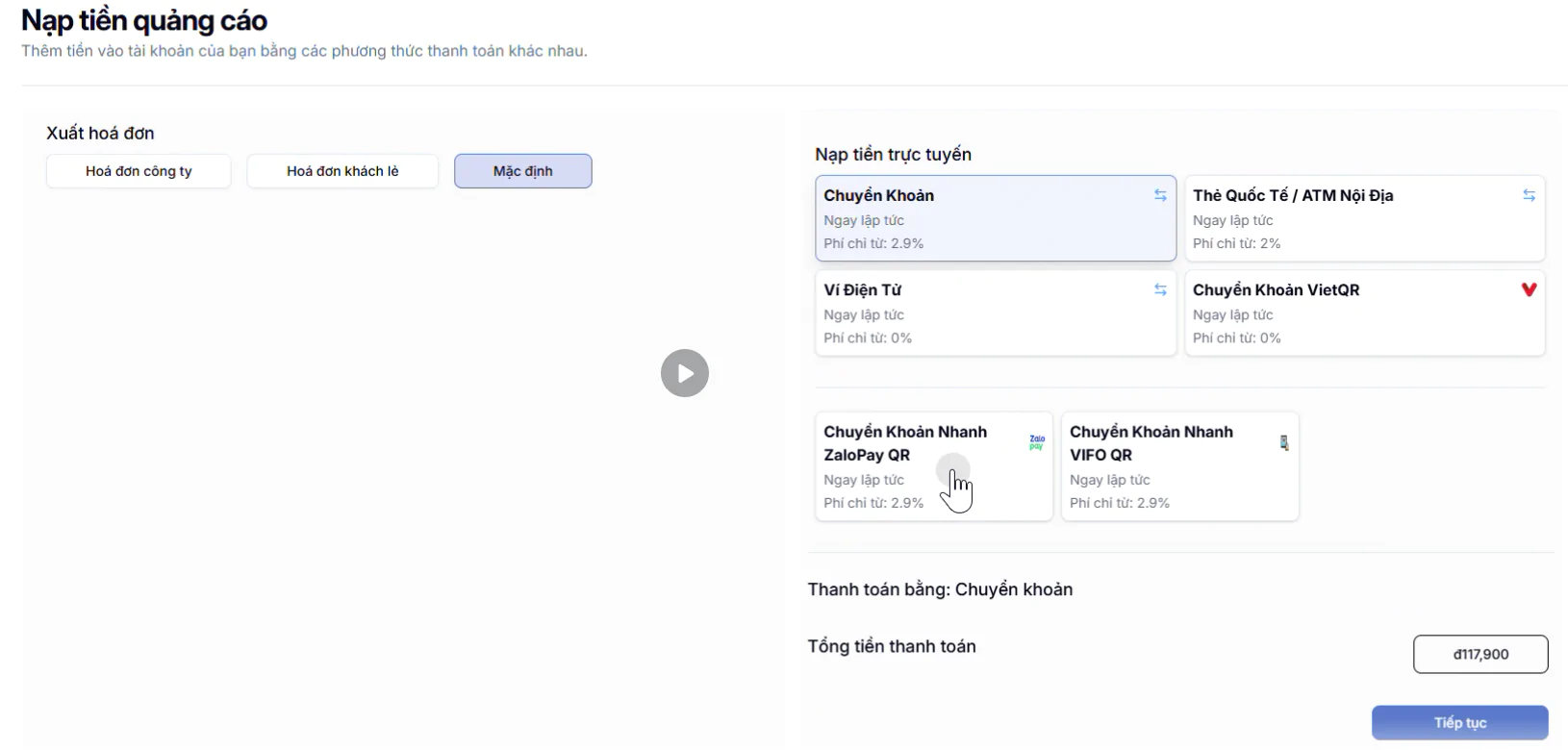Select Chuyển Khoản VietQR payment option
The width and height of the screenshot is (1568, 750).
(x=1347, y=313)
